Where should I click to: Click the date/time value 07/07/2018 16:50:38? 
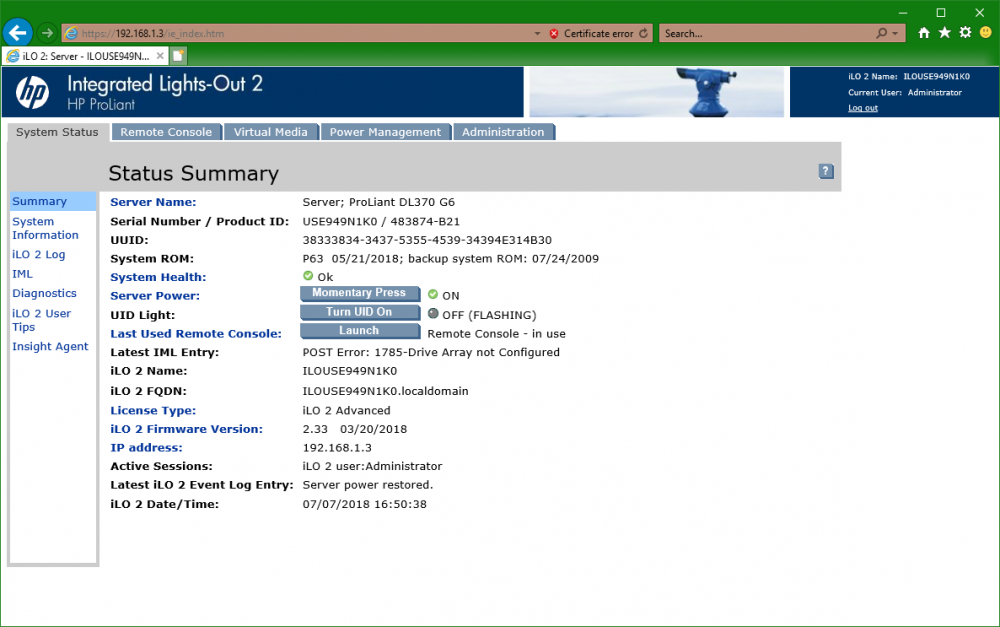[x=365, y=505]
